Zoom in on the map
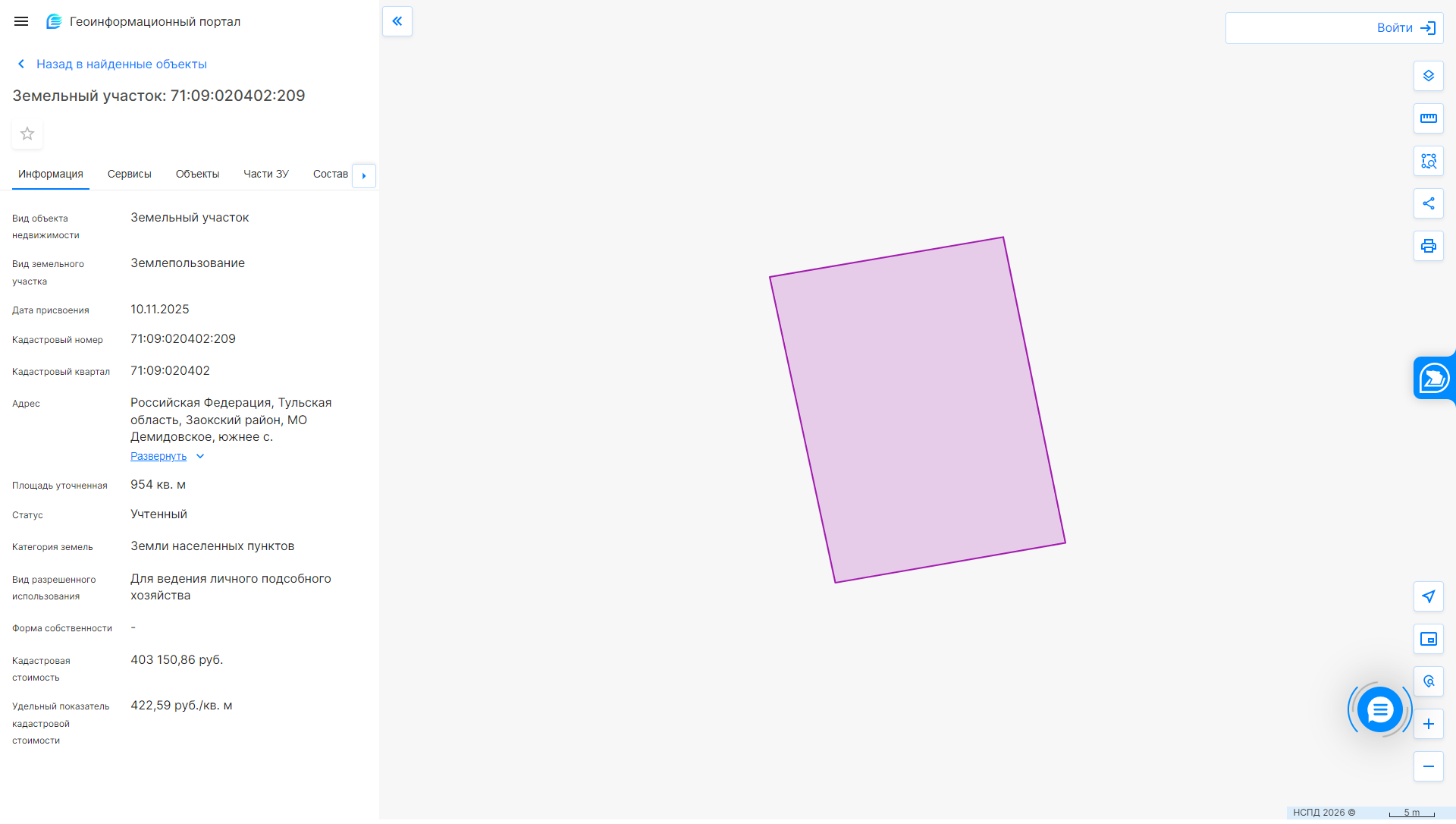 tap(1428, 724)
